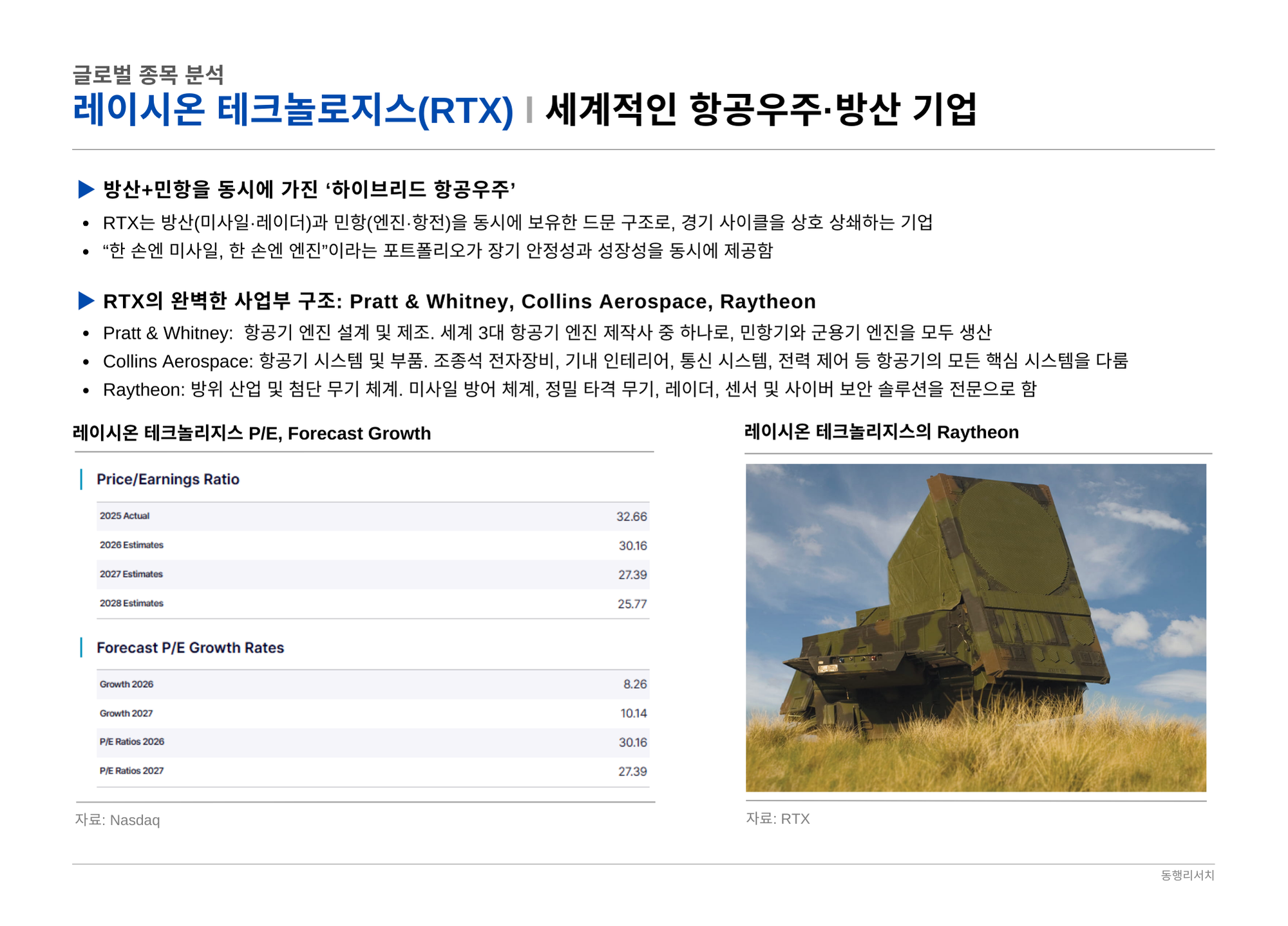Click the Growth 2026 row label

coord(126,685)
